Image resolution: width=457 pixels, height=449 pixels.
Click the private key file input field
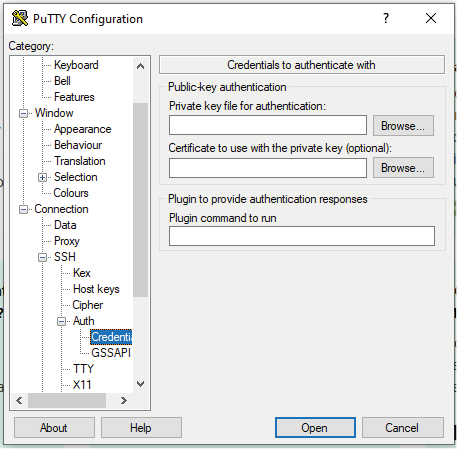coord(268,125)
